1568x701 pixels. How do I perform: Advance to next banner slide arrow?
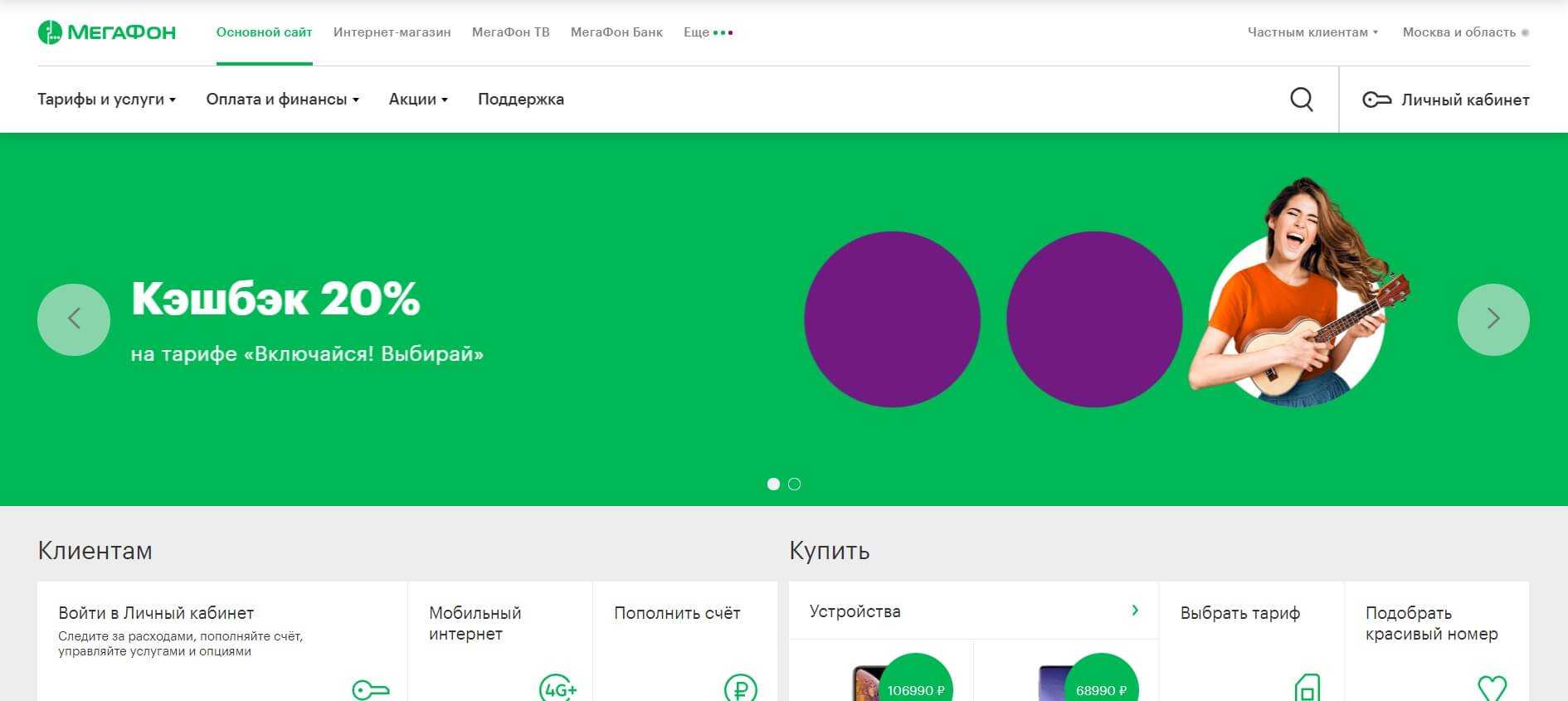pos(1493,319)
